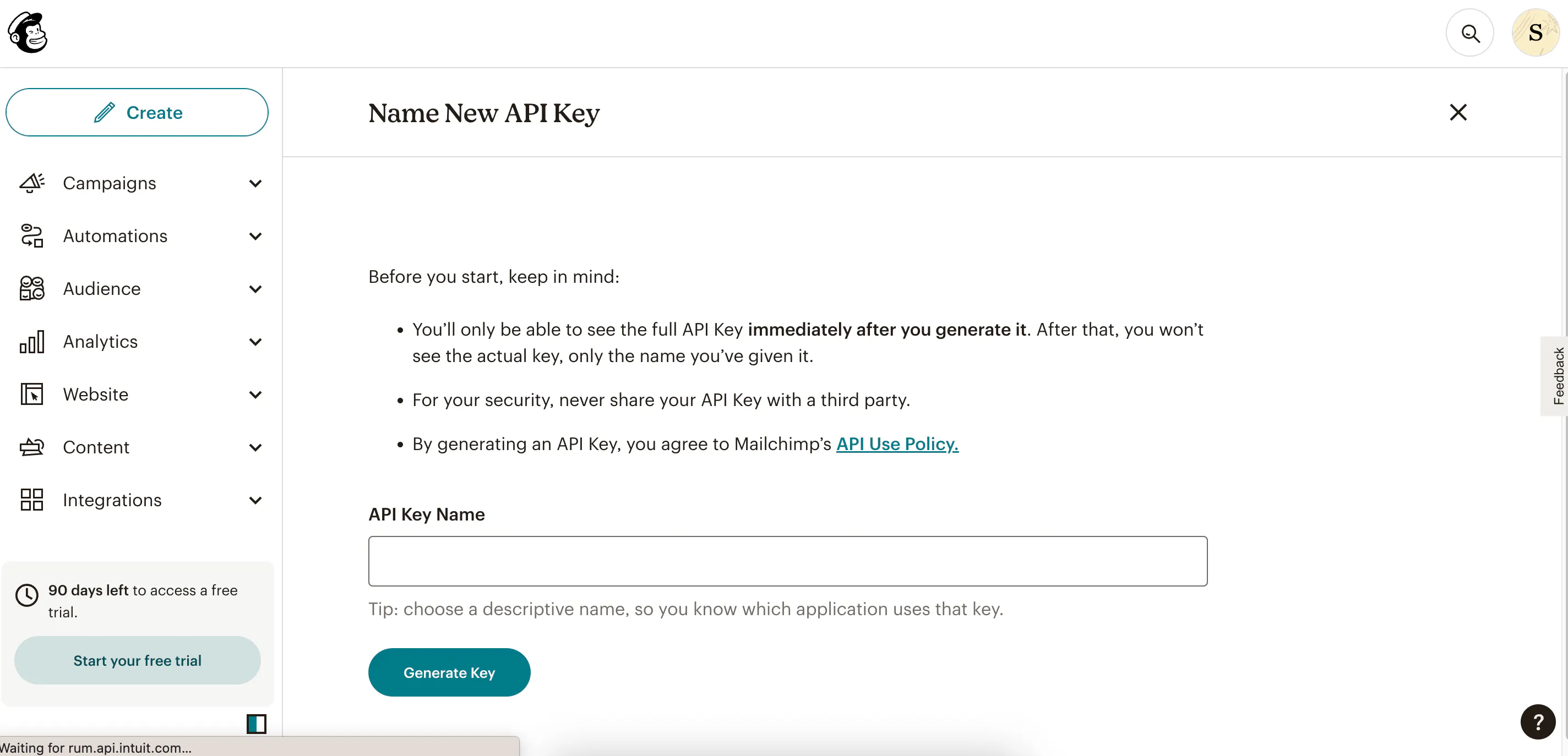
Task: Click the Audience people icon
Action: tap(31, 289)
